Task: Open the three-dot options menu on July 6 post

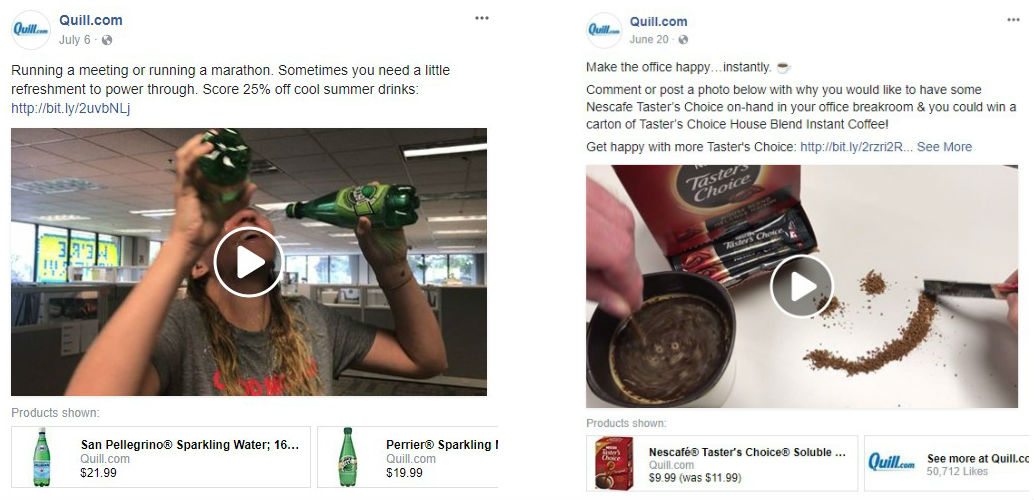Action: 482,18
